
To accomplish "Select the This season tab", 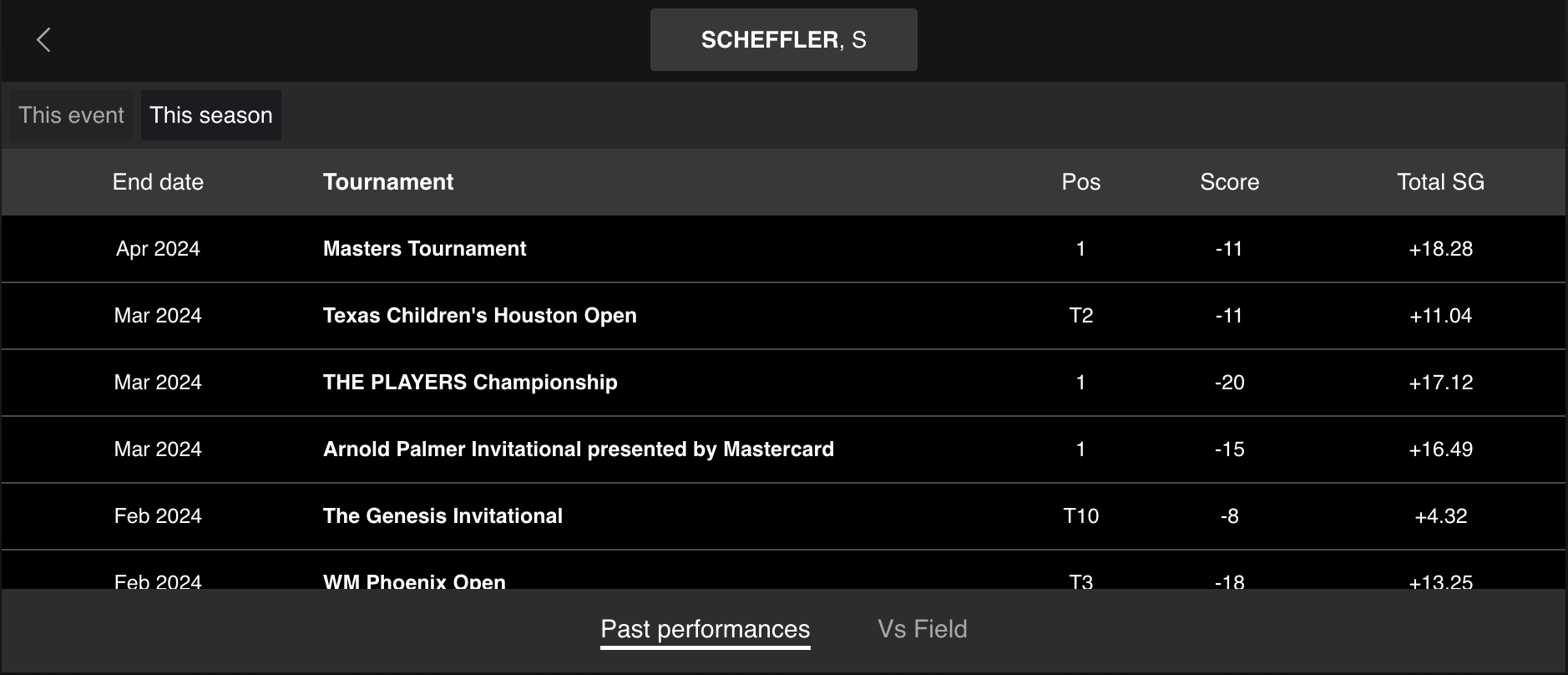I will tap(211, 115).
